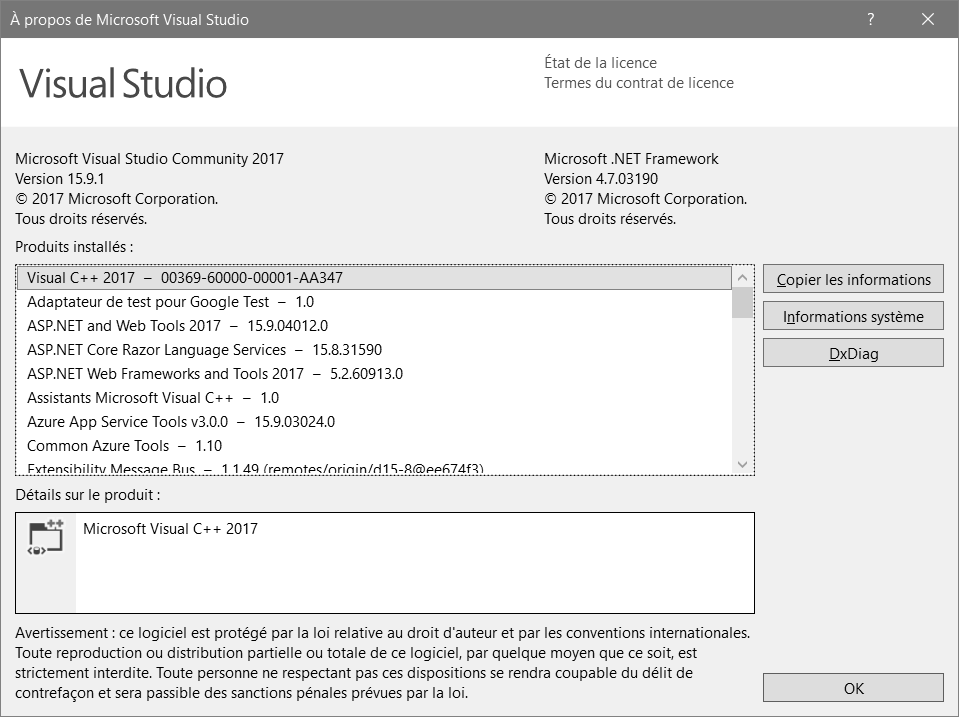Screen dimensions: 959x717
Task: Click the Visual C++ product icon in details
Action: [x=45, y=537]
